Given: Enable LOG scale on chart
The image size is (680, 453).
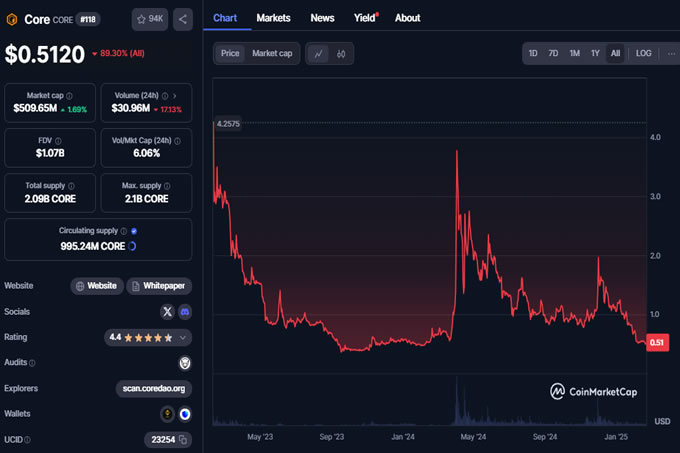Looking at the screenshot, I should tap(643, 53).
